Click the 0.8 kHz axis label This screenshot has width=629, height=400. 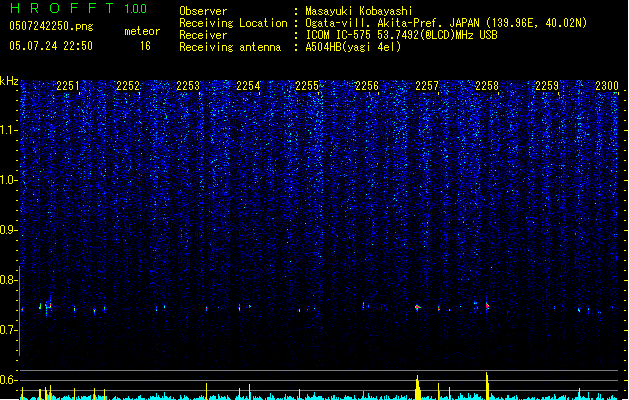coord(8,280)
